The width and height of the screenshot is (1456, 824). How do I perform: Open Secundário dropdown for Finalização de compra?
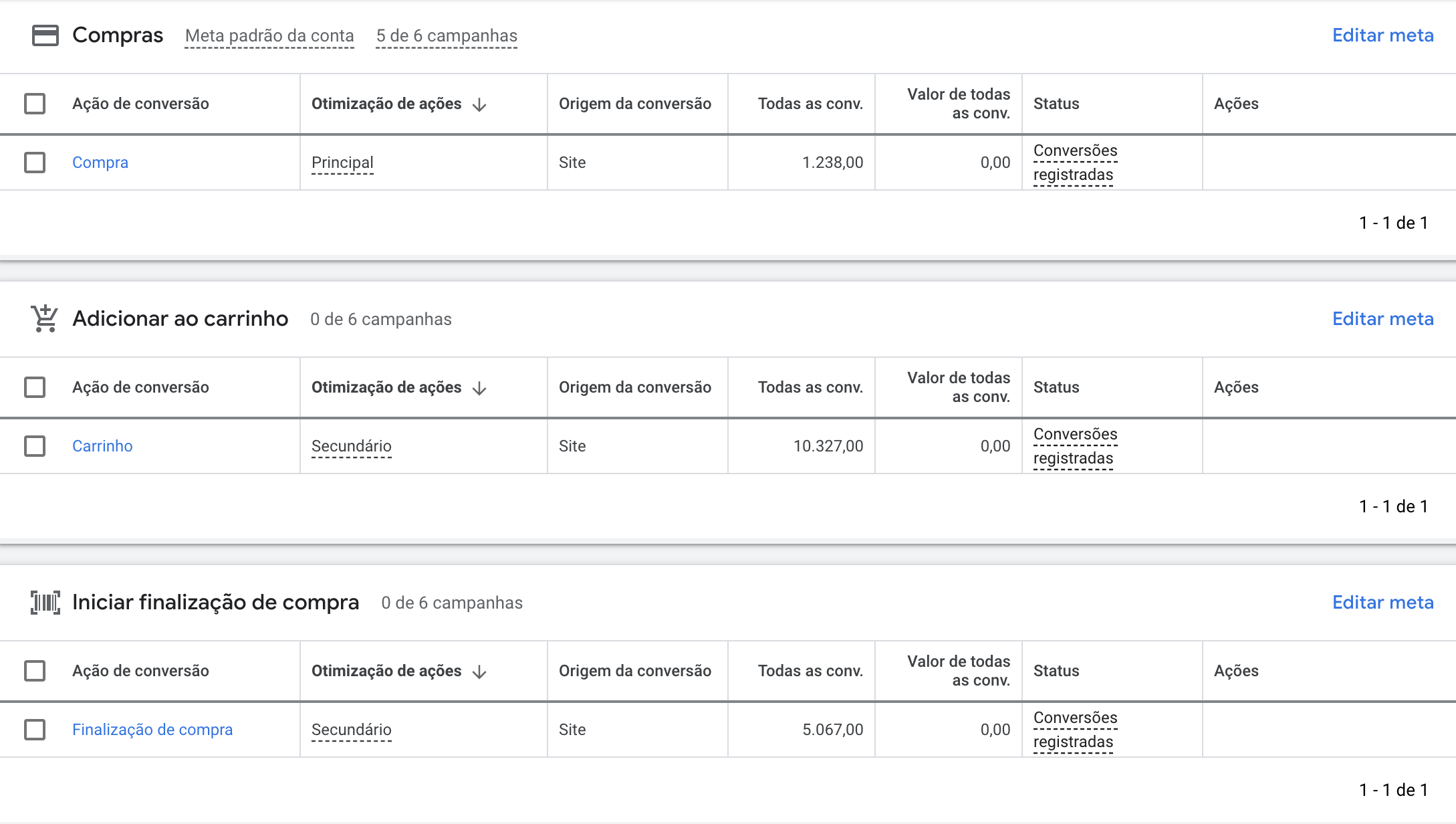[x=352, y=730]
